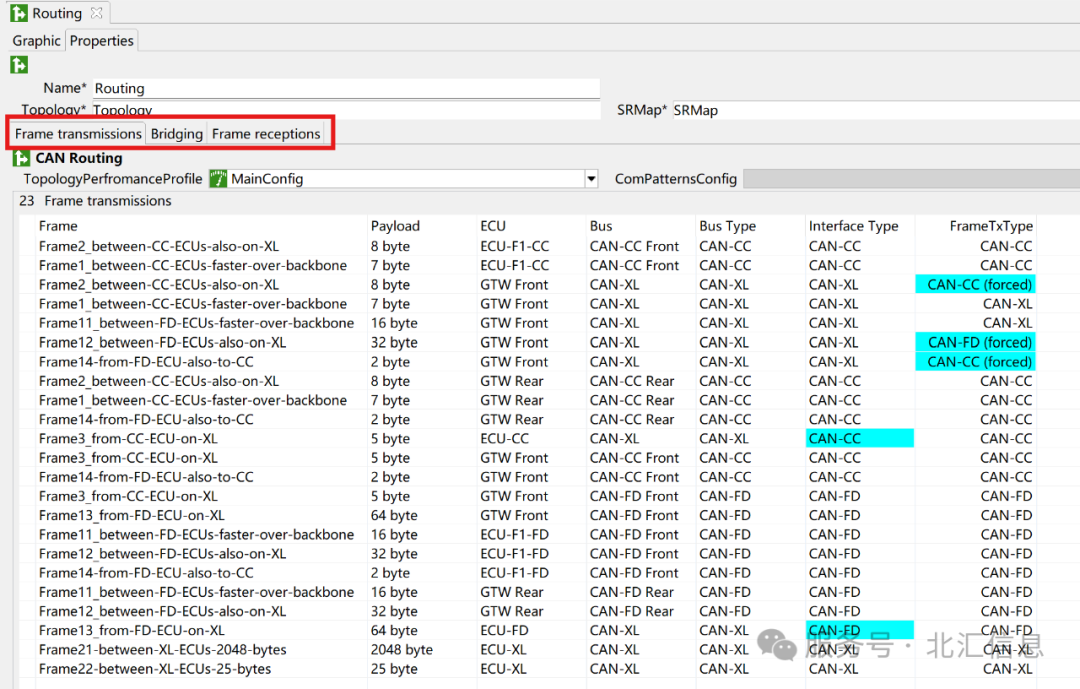Viewport: 1080px width, 689px height.
Task: Select highlighted CAN-FD (forced) cell
Action: 975,342
